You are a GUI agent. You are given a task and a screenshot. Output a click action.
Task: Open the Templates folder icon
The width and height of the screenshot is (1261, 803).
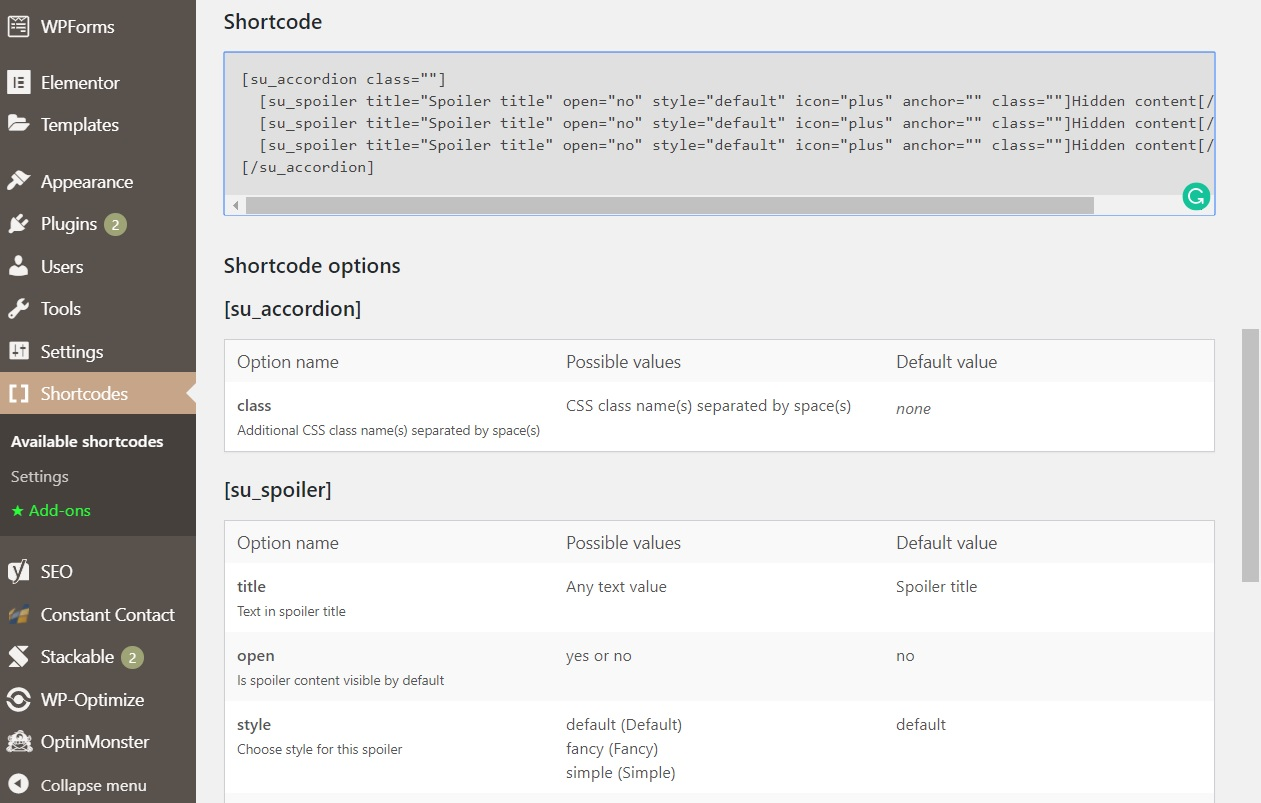pyautogui.click(x=19, y=124)
